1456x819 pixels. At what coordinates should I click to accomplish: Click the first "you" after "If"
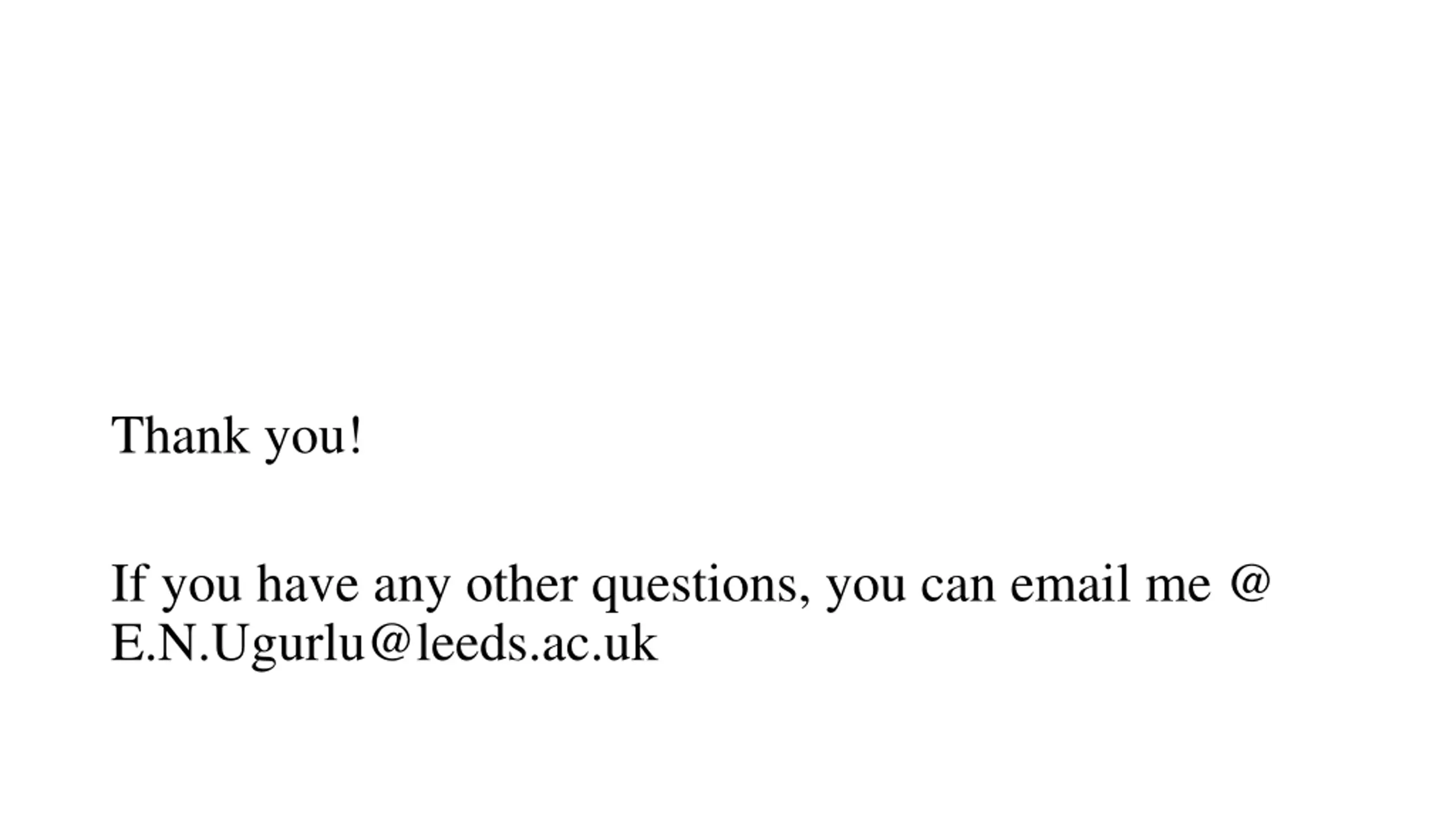coord(202,587)
